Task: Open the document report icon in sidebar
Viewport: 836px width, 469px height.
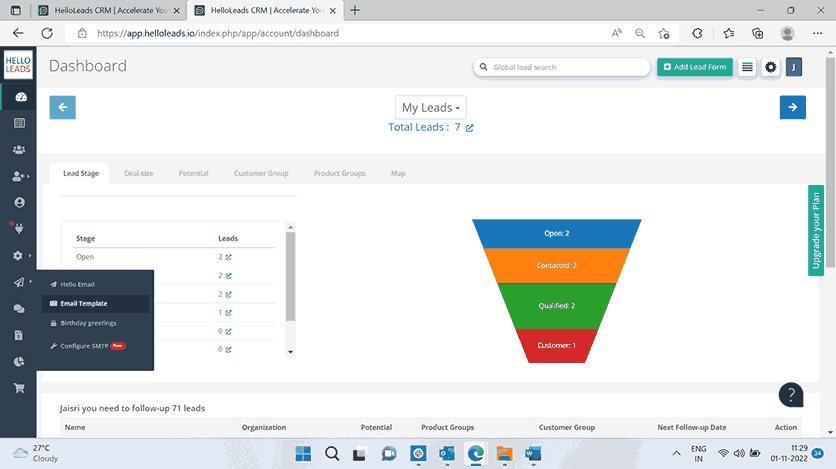Action: click(19, 335)
